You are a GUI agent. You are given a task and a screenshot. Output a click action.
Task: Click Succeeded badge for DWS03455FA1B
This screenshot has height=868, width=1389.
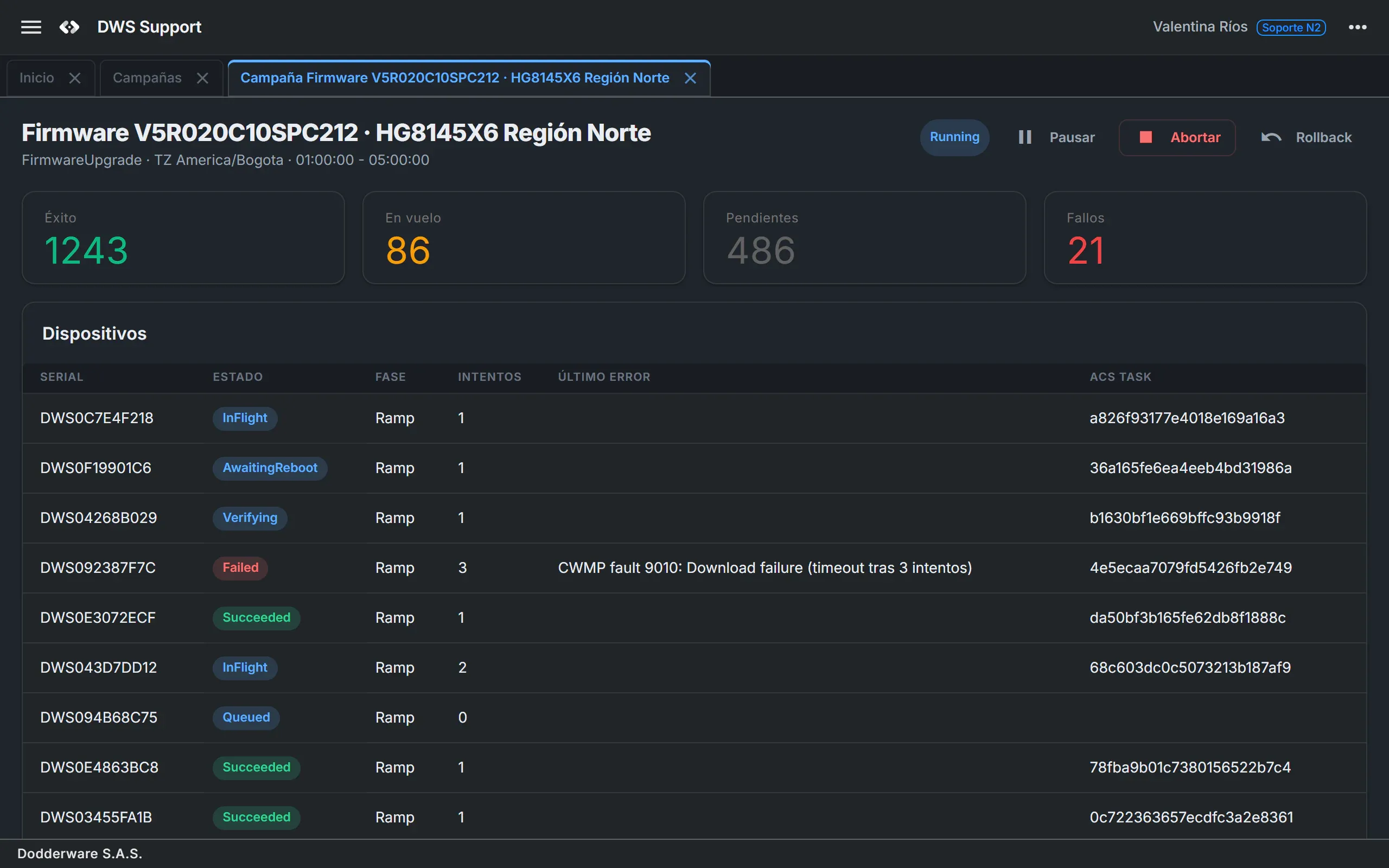coord(257,818)
